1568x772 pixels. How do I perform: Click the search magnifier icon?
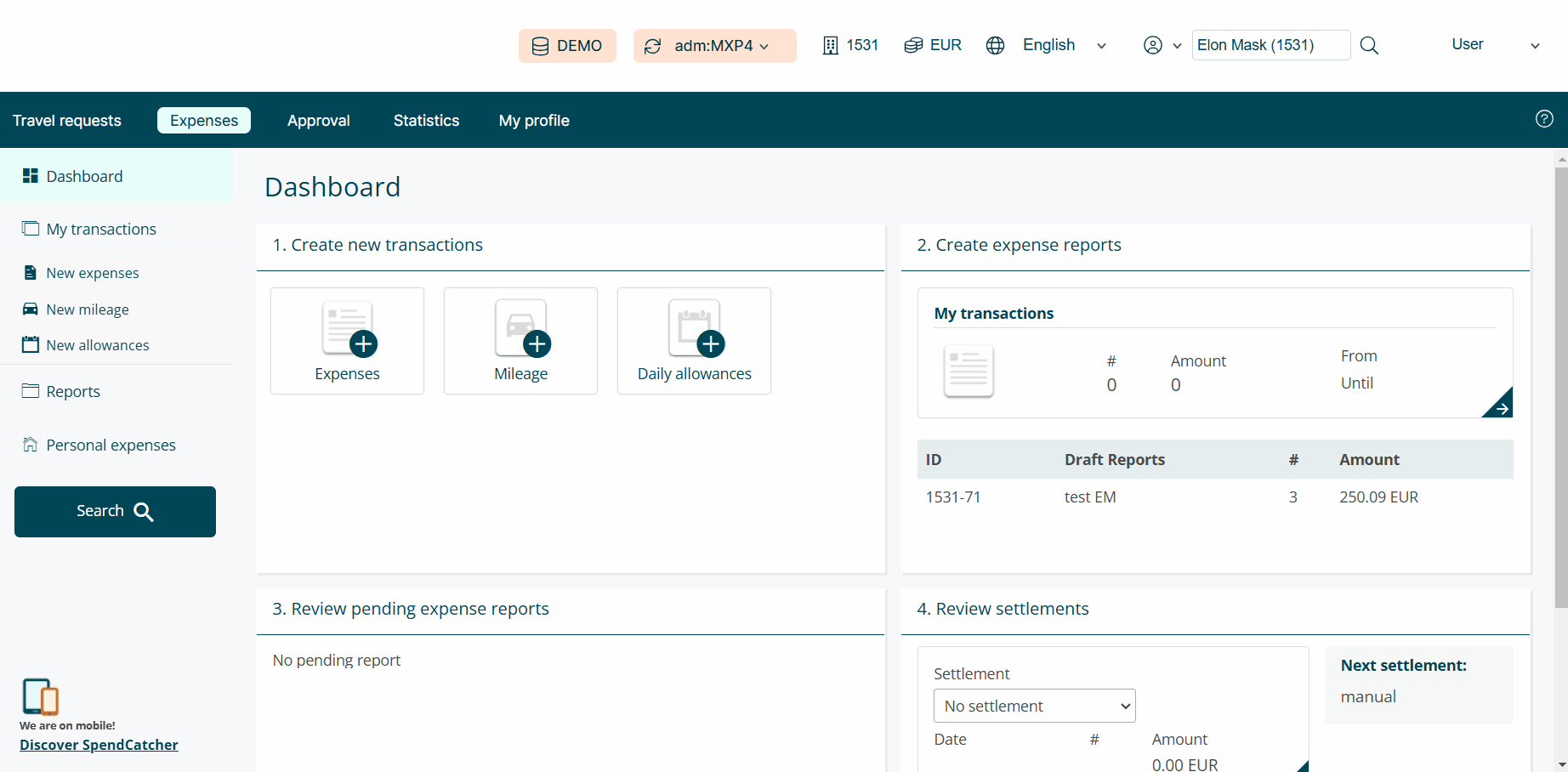tap(1369, 45)
